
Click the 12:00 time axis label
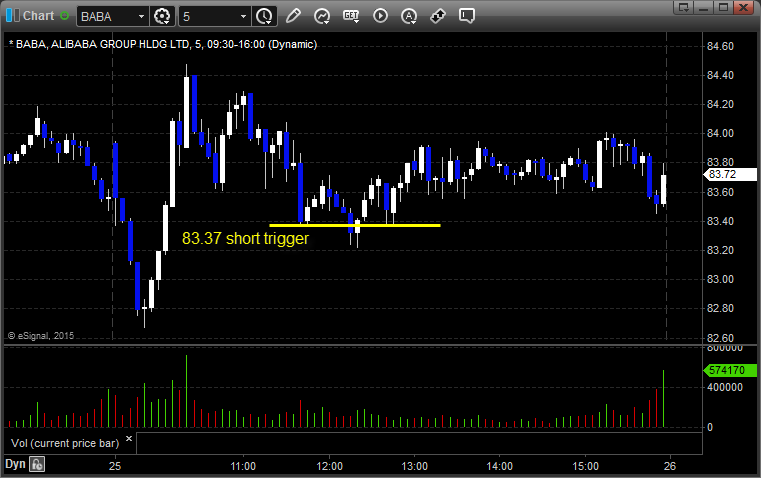click(330, 466)
